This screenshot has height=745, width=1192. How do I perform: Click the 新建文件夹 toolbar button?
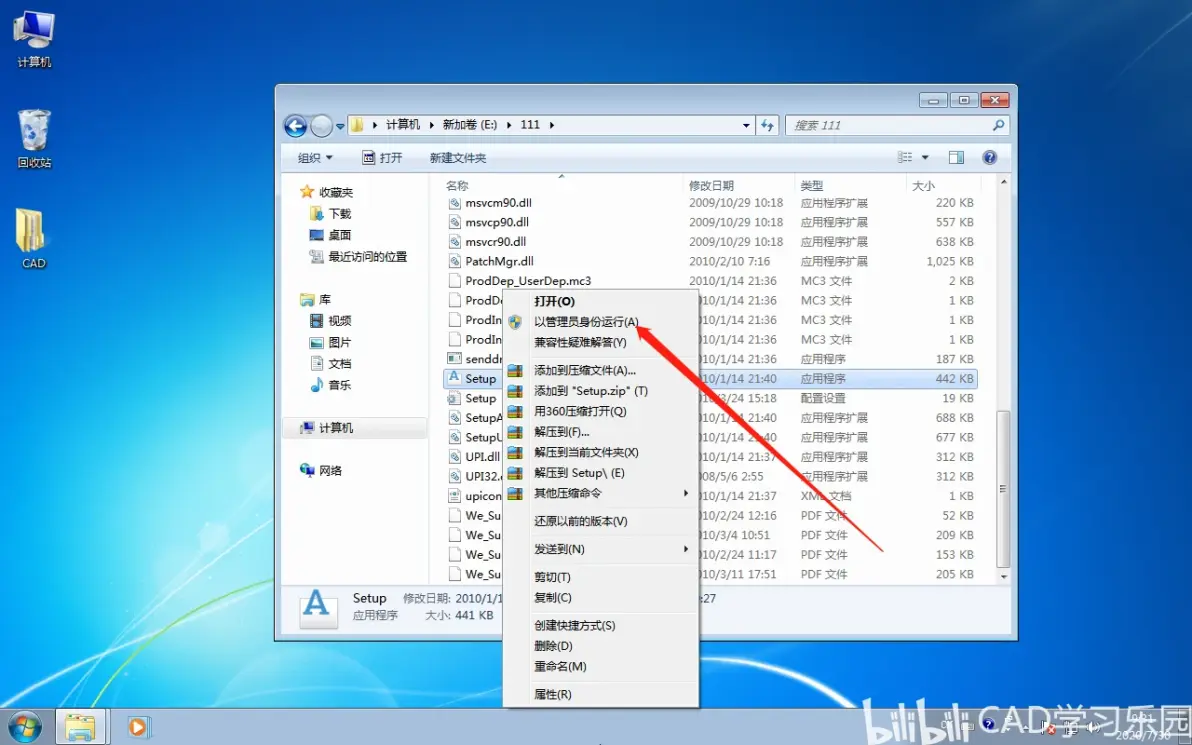coord(458,157)
